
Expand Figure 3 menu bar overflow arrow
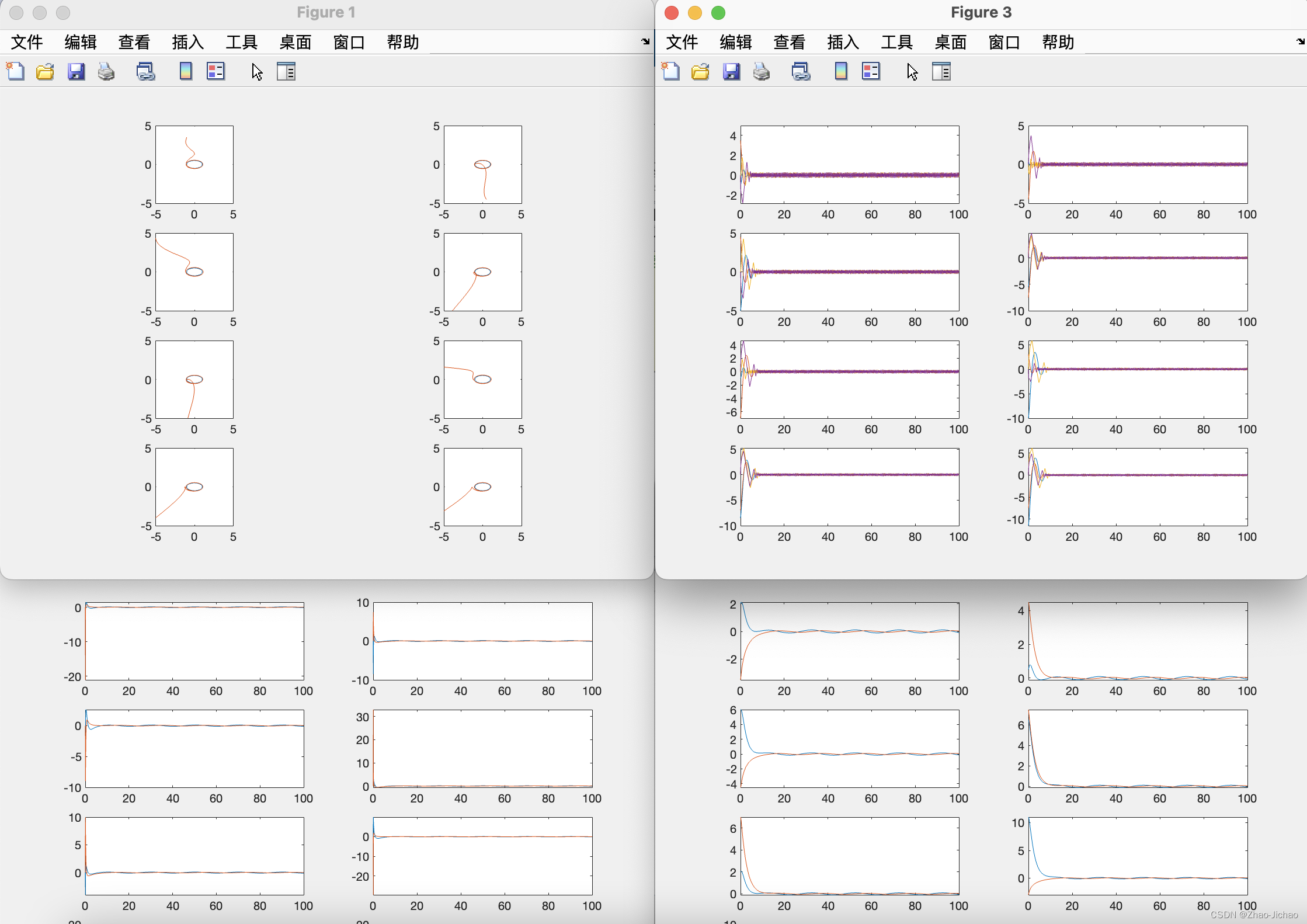point(1301,41)
